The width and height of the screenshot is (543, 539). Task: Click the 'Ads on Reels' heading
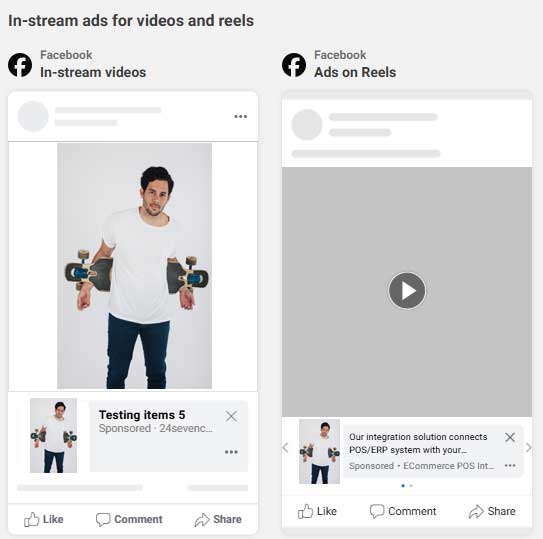pyautogui.click(x=355, y=72)
